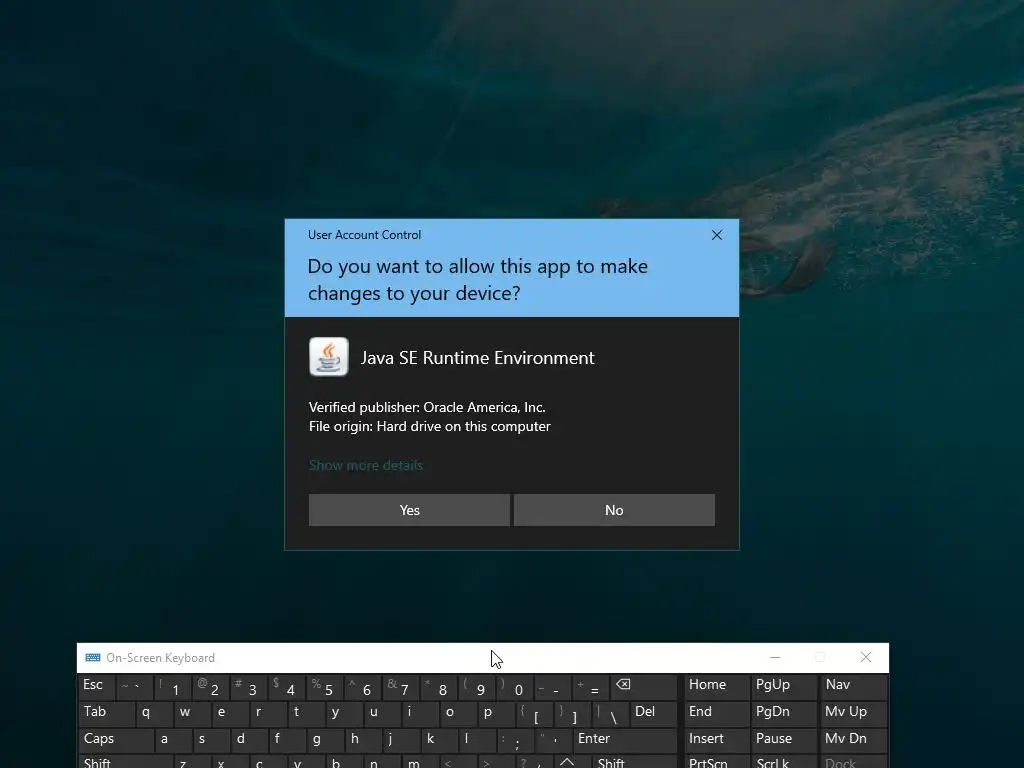The image size is (1024, 768).
Task: Tap the 9 key on the number row
Action: click(477, 686)
